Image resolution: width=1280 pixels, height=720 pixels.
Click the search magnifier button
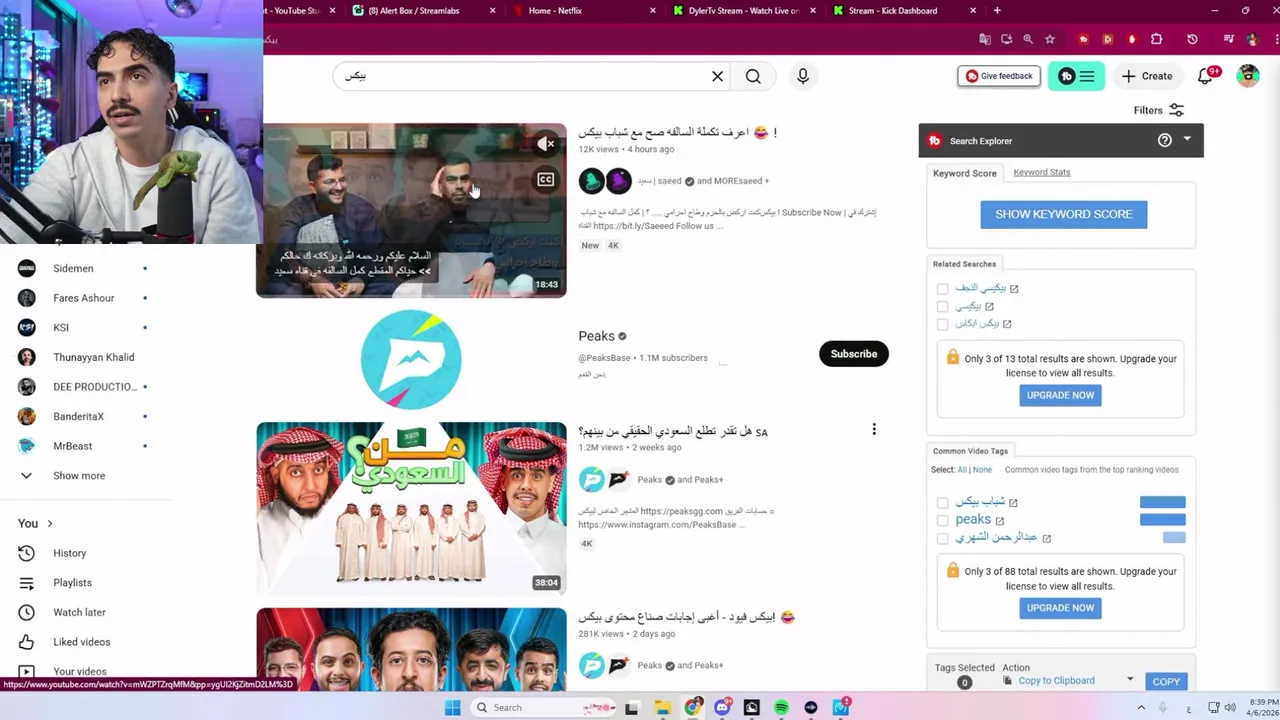click(753, 76)
